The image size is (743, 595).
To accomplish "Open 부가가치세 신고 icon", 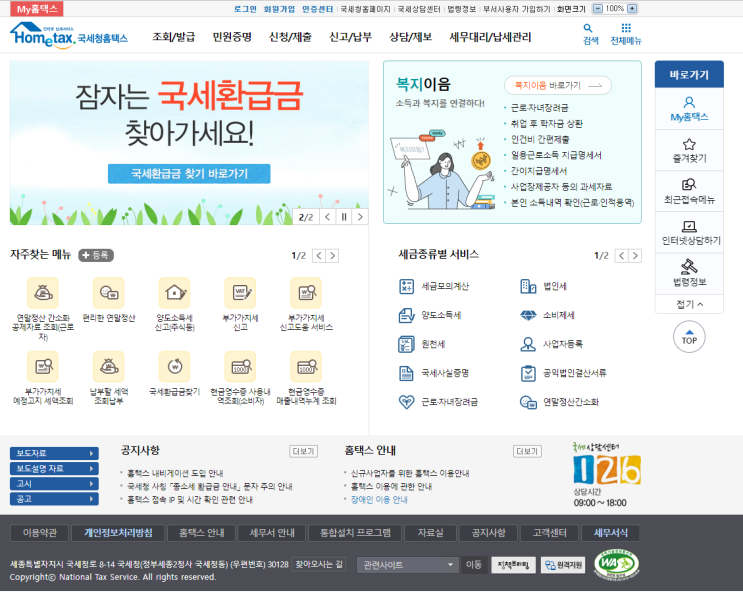I will point(240,293).
